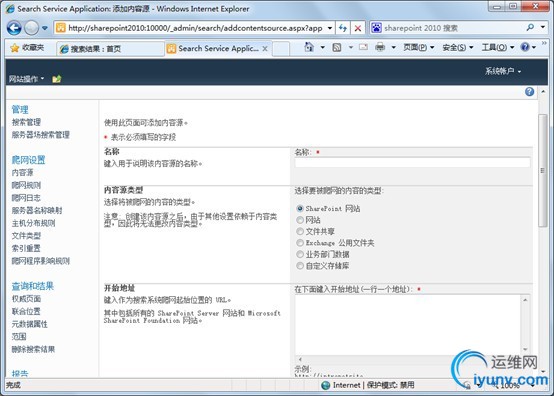554x396 pixels.
Task: Expand the Print dropdown arrow
Action: point(393,47)
